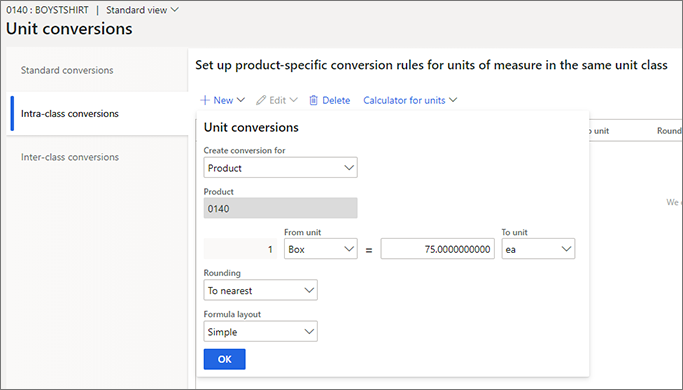Viewport: 683px width, 390px height.
Task: Open the To unit ea dropdown
Action: (x=538, y=249)
